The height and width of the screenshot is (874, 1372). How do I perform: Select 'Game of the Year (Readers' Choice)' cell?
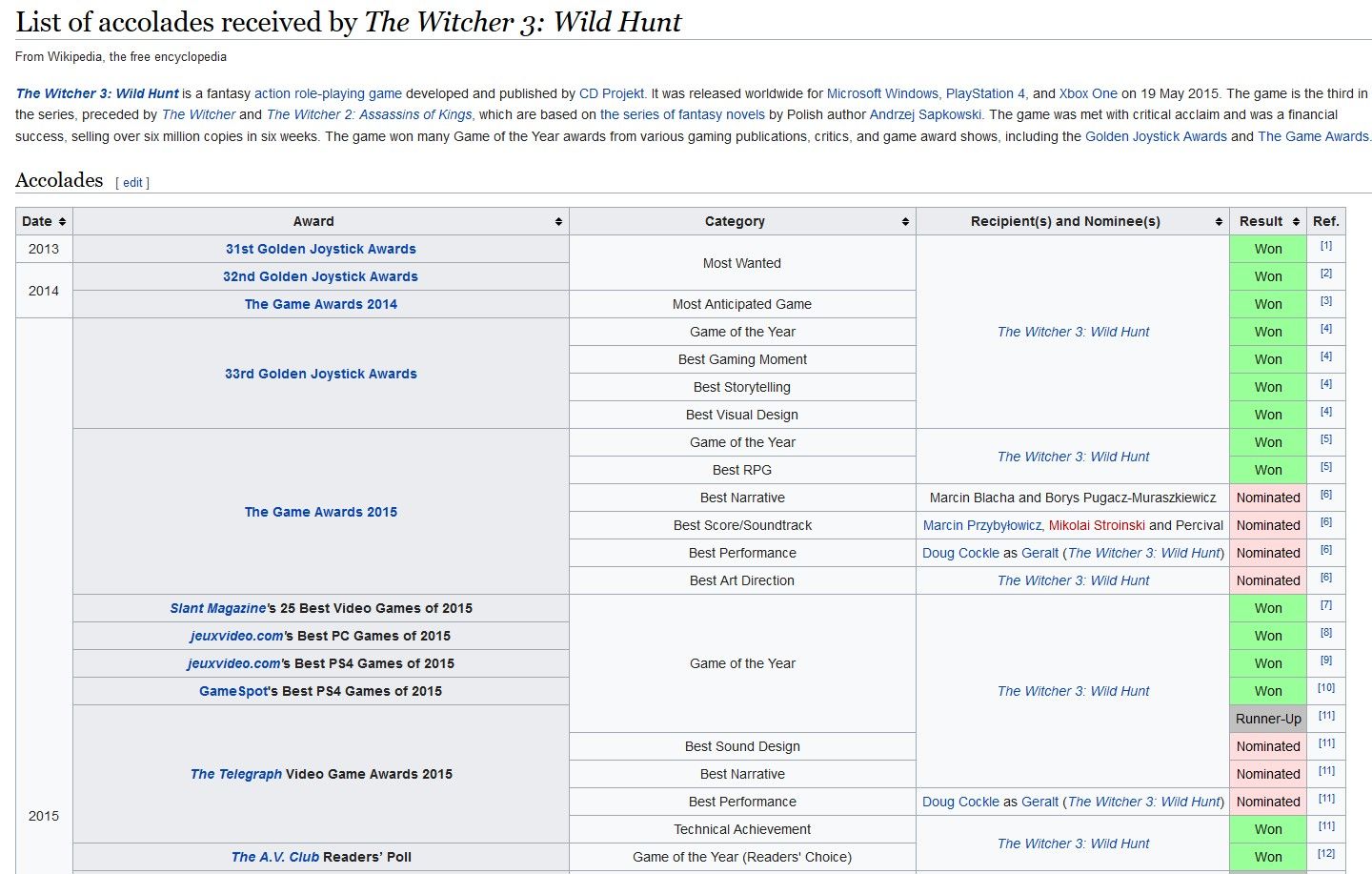(742, 857)
